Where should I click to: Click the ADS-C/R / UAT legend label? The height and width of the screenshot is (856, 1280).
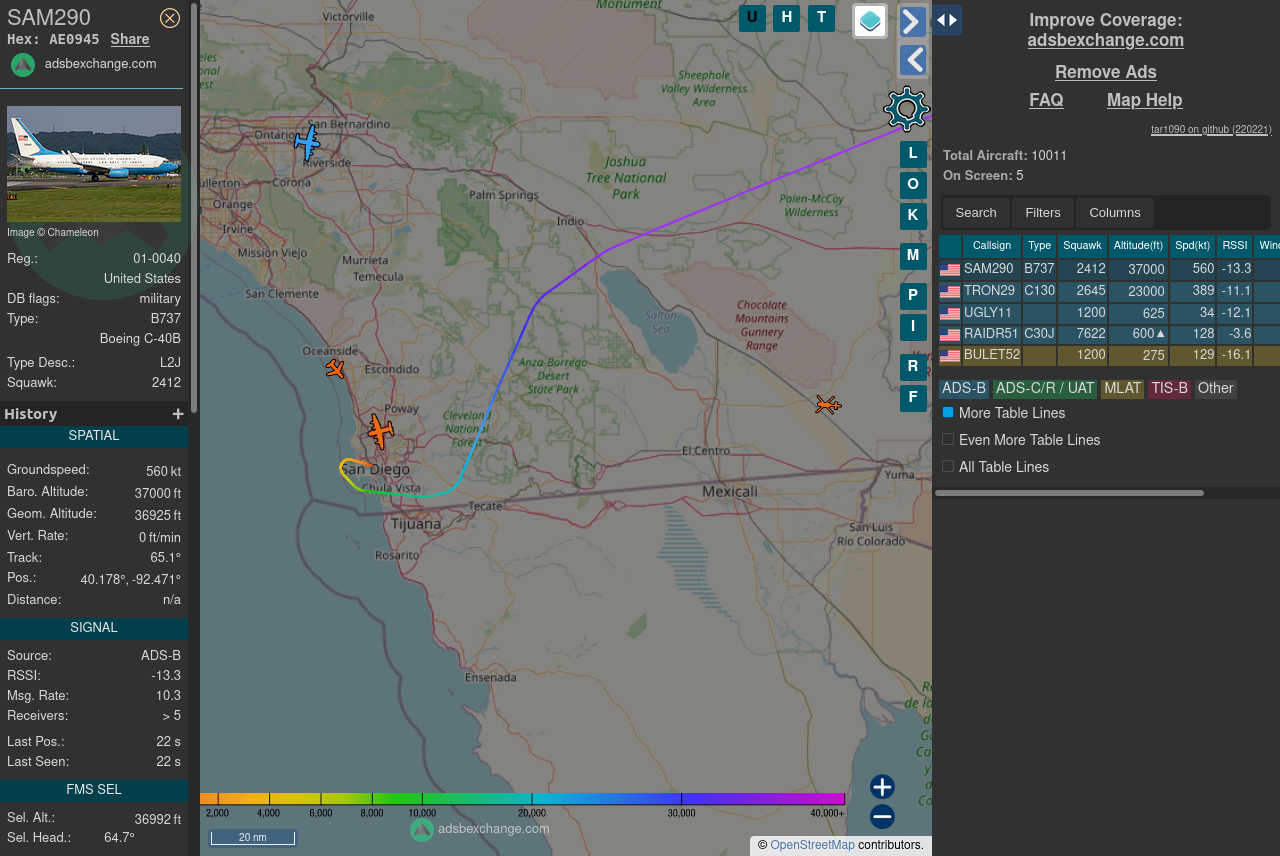(x=1045, y=388)
